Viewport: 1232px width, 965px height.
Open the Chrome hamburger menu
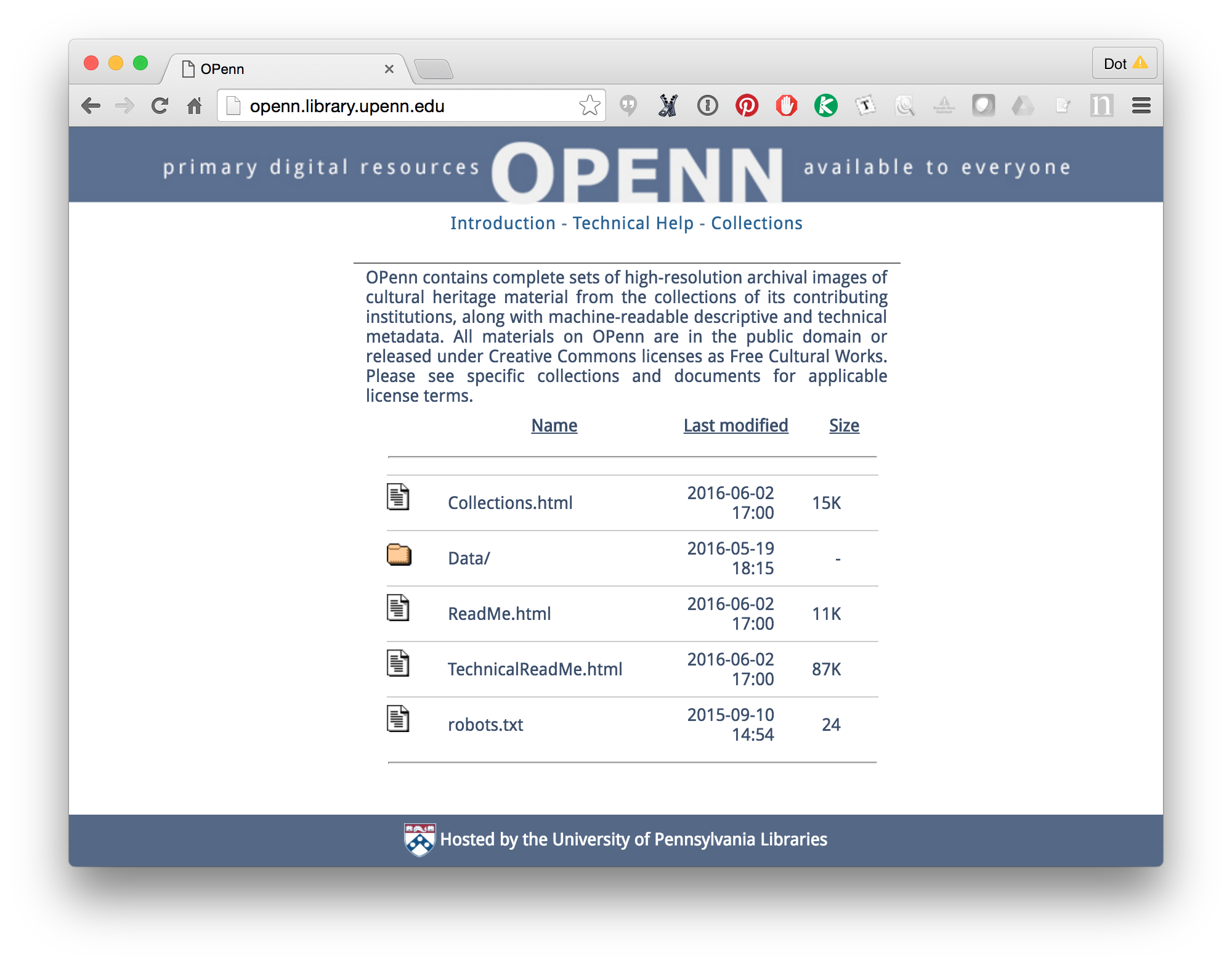coord(1141,105)
